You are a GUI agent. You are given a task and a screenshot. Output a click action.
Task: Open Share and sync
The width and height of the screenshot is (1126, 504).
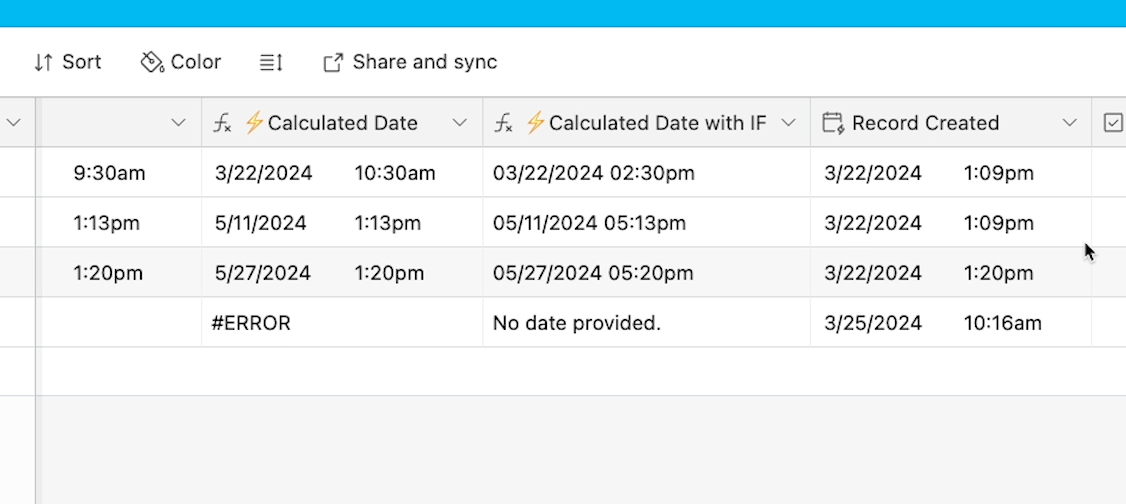(x=410, y=62)
